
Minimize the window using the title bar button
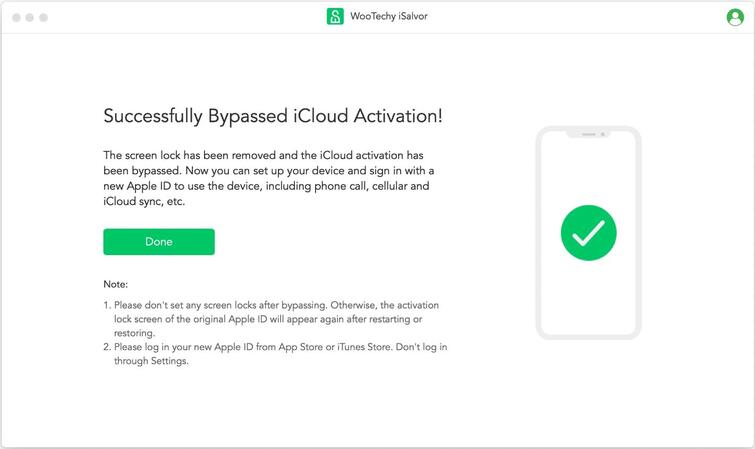pyautogui.click(x=30, y=18)
